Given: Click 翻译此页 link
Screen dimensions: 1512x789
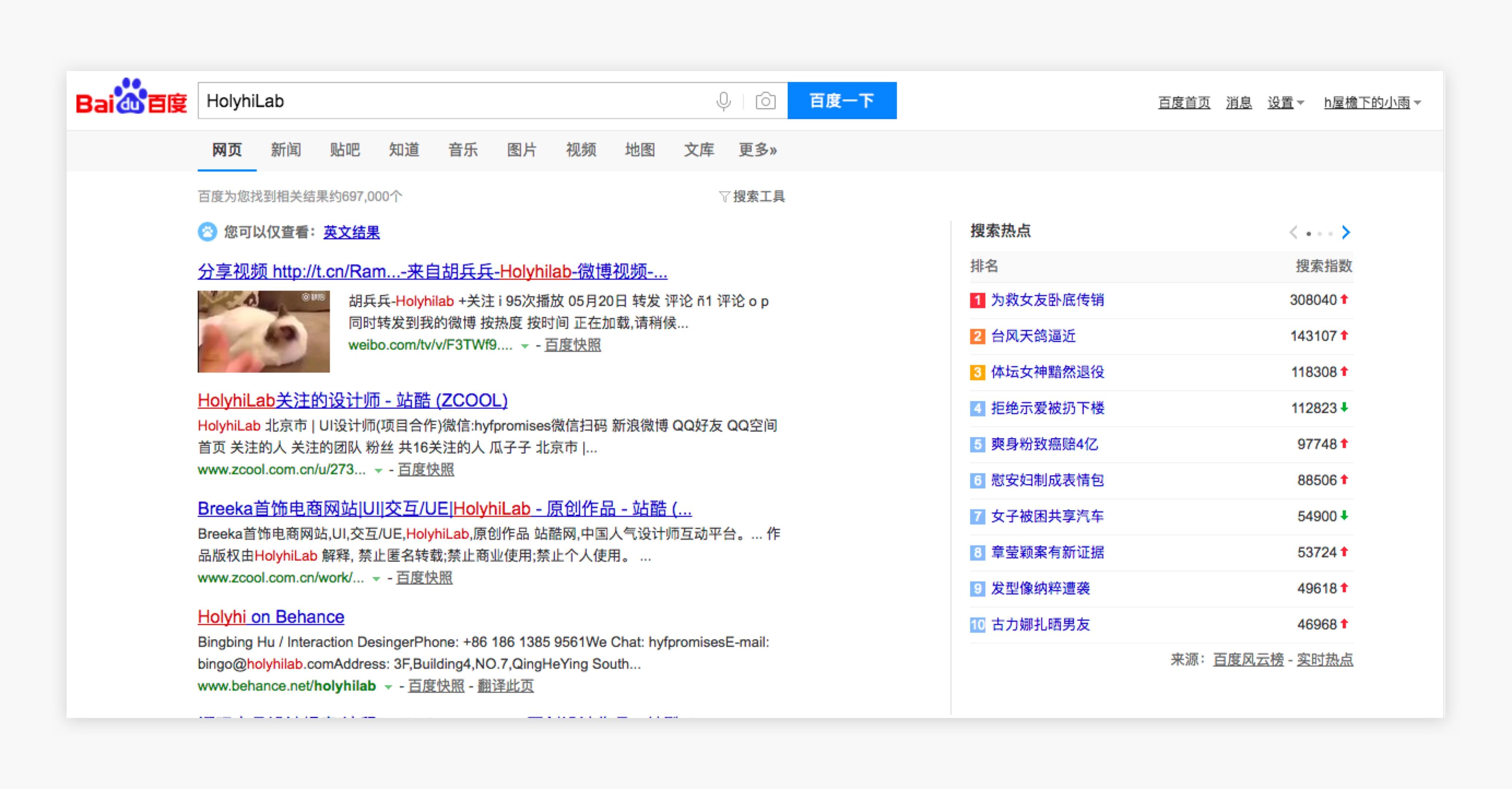Looking at the screenshot, I should tap(505, 686).
